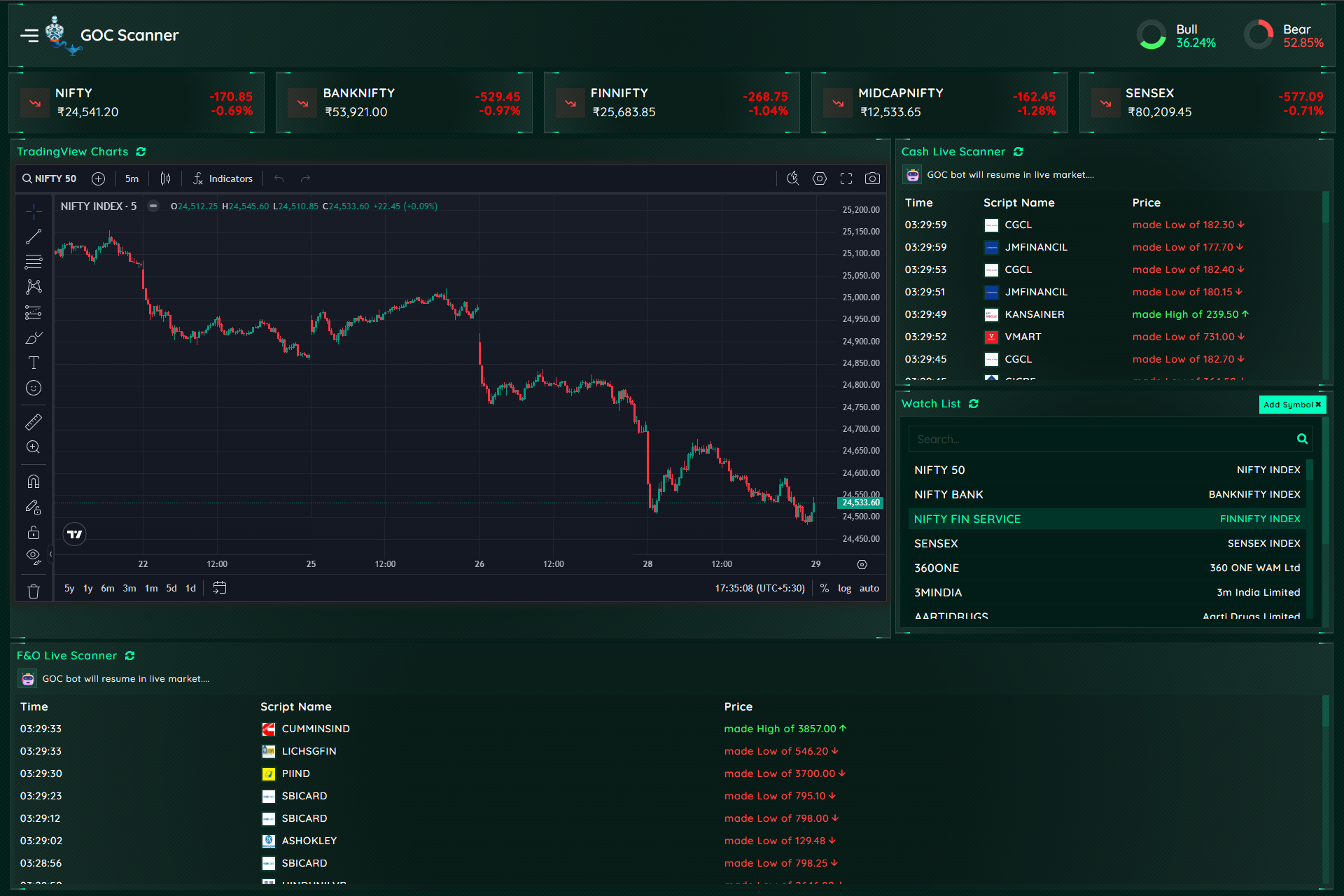Select the patterns drawing tool
The width and height of the screenshot is (1344, 896).
[x=34, y=287]
